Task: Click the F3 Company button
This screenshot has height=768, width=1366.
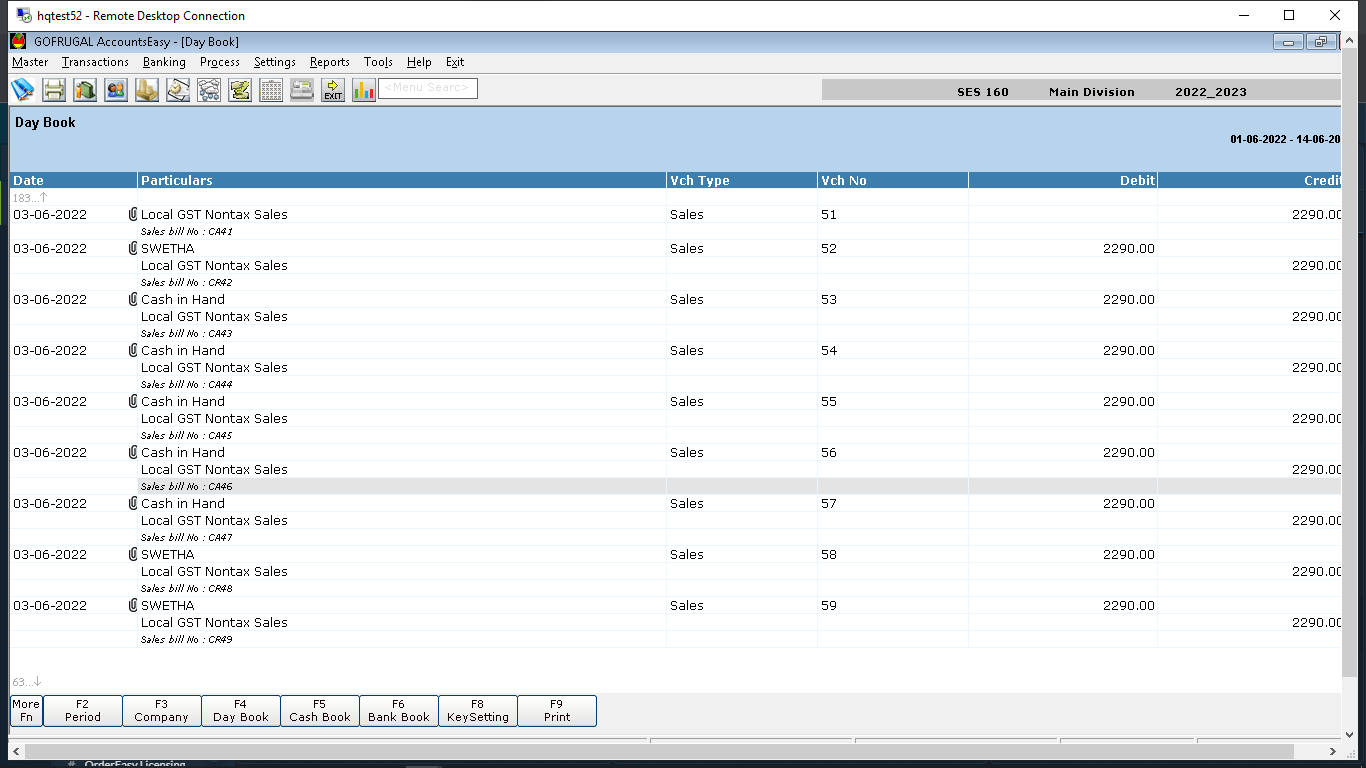Action: coord(162,711)
